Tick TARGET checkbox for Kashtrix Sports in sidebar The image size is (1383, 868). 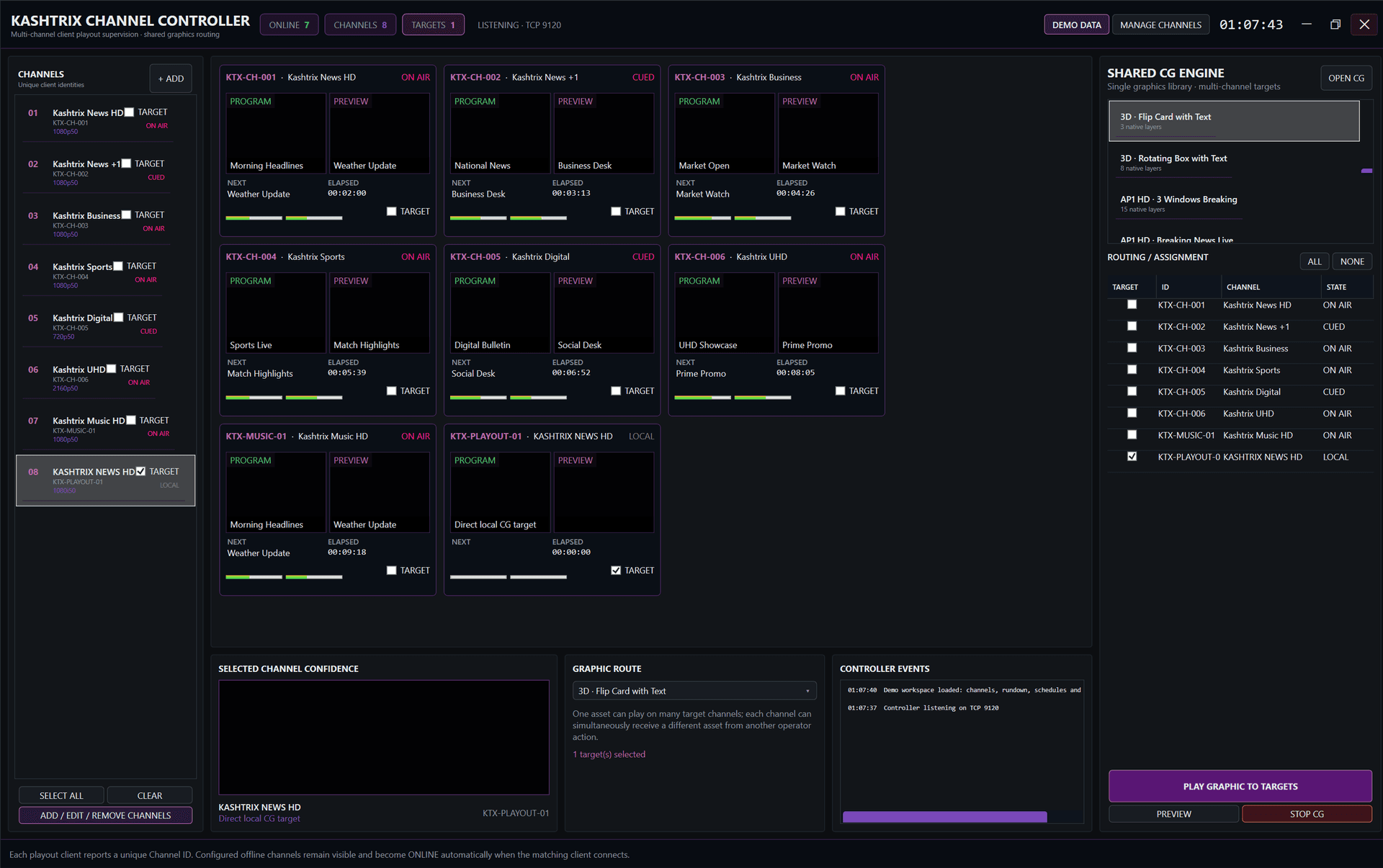pos(118,266)
